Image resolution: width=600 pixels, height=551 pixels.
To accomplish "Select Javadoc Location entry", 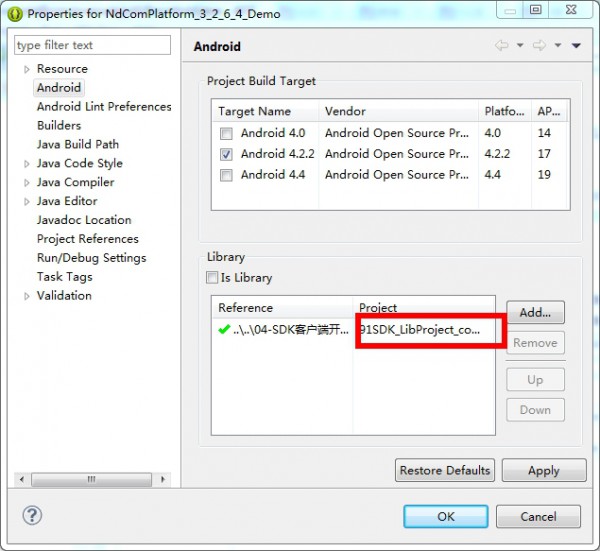I will 84,220.
